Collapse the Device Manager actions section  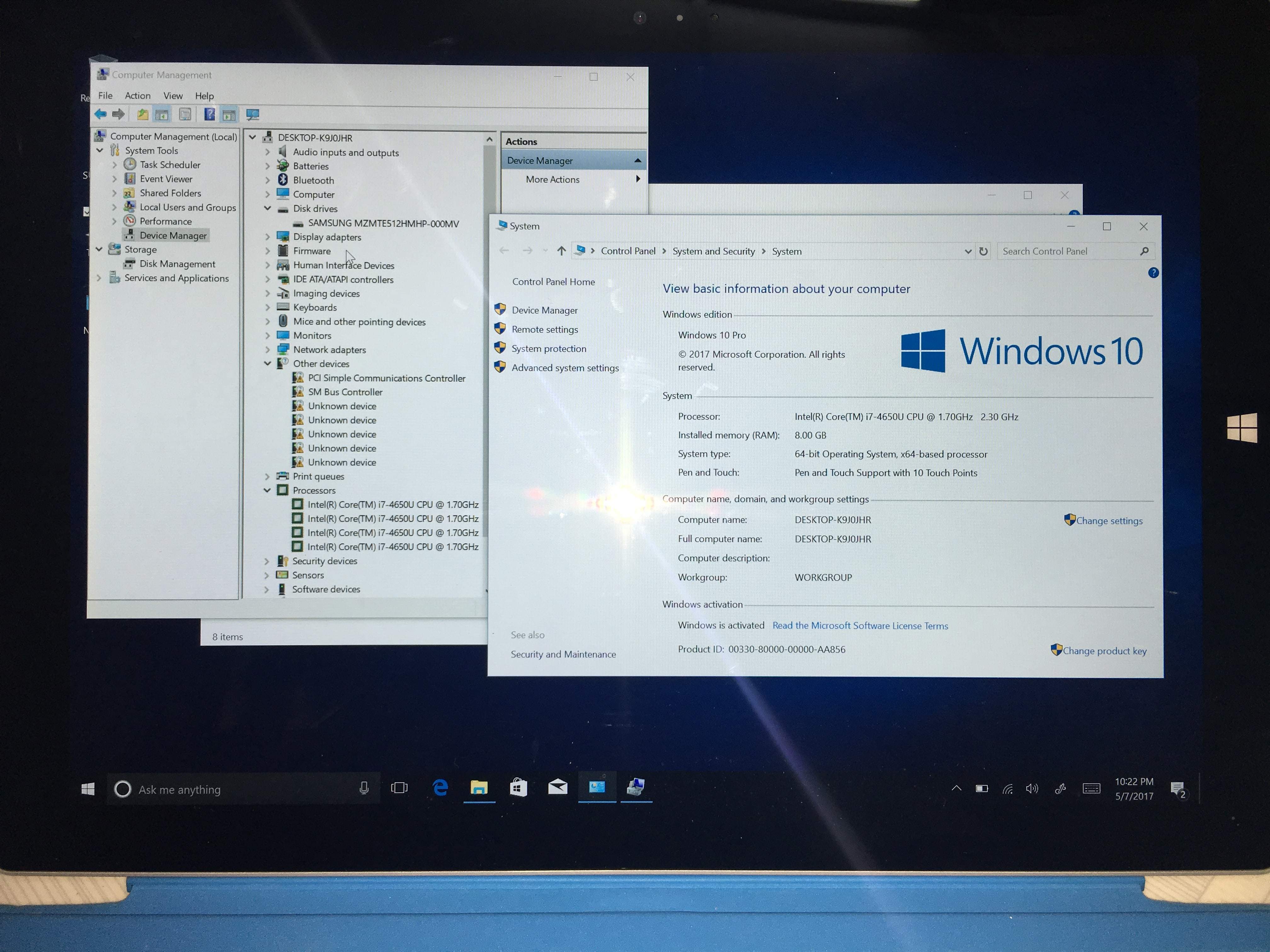click(637, 161)
